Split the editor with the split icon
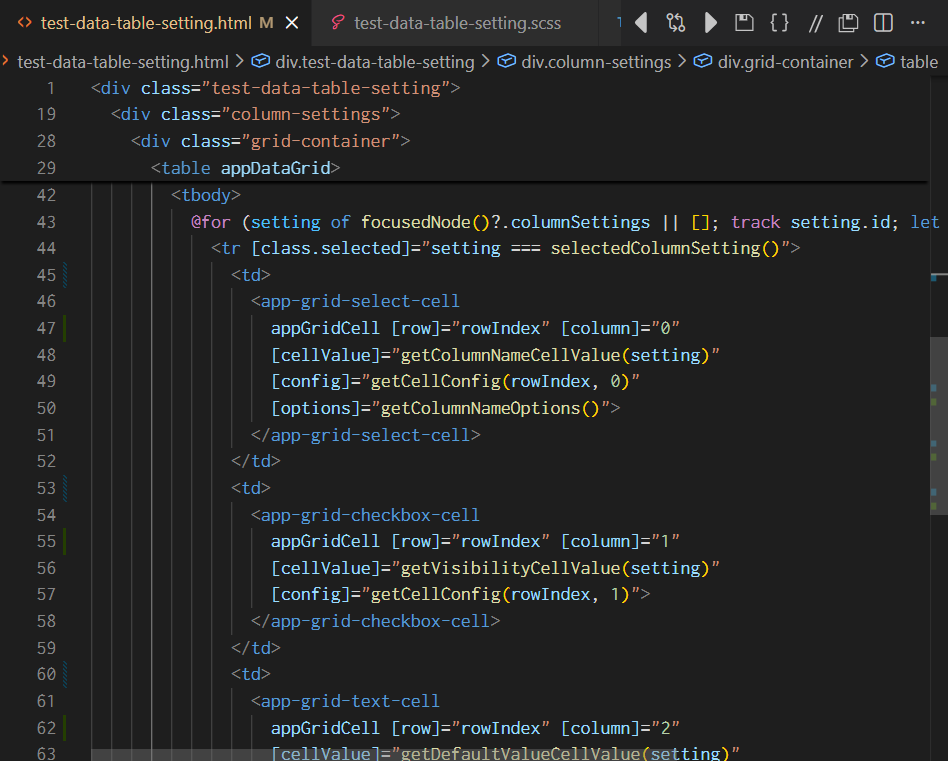 click(883, 23)
